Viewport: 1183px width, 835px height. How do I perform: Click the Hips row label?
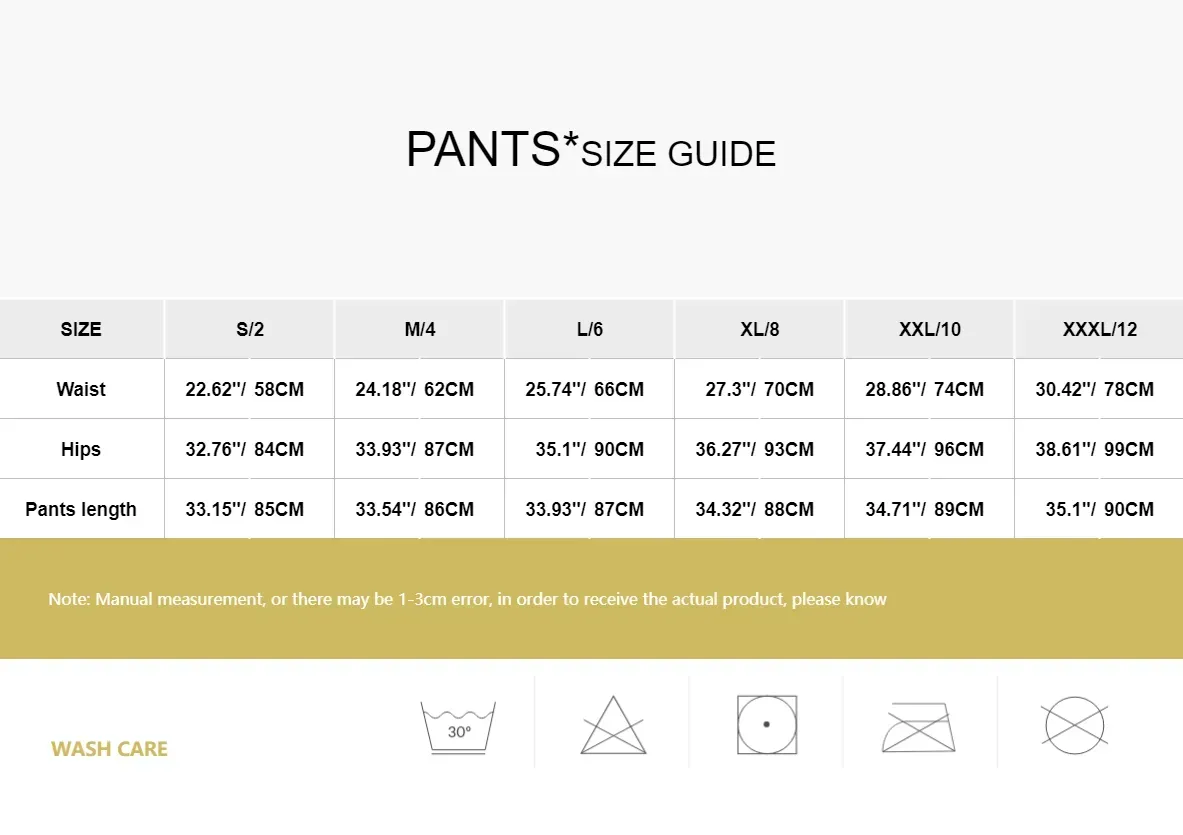pyautogui.click(x=81, y=449)
